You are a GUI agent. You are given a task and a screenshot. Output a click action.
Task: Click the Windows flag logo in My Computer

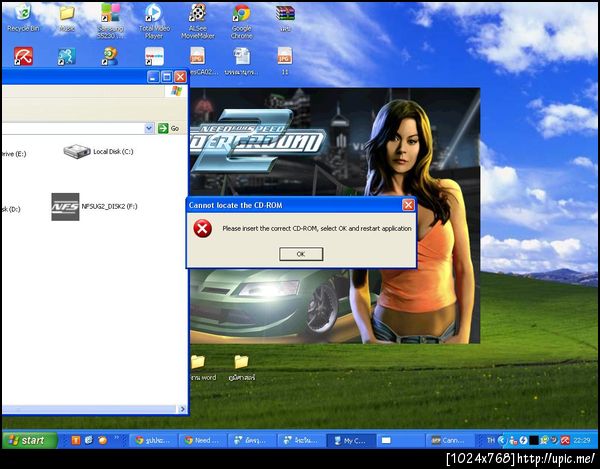coord(176,91)
